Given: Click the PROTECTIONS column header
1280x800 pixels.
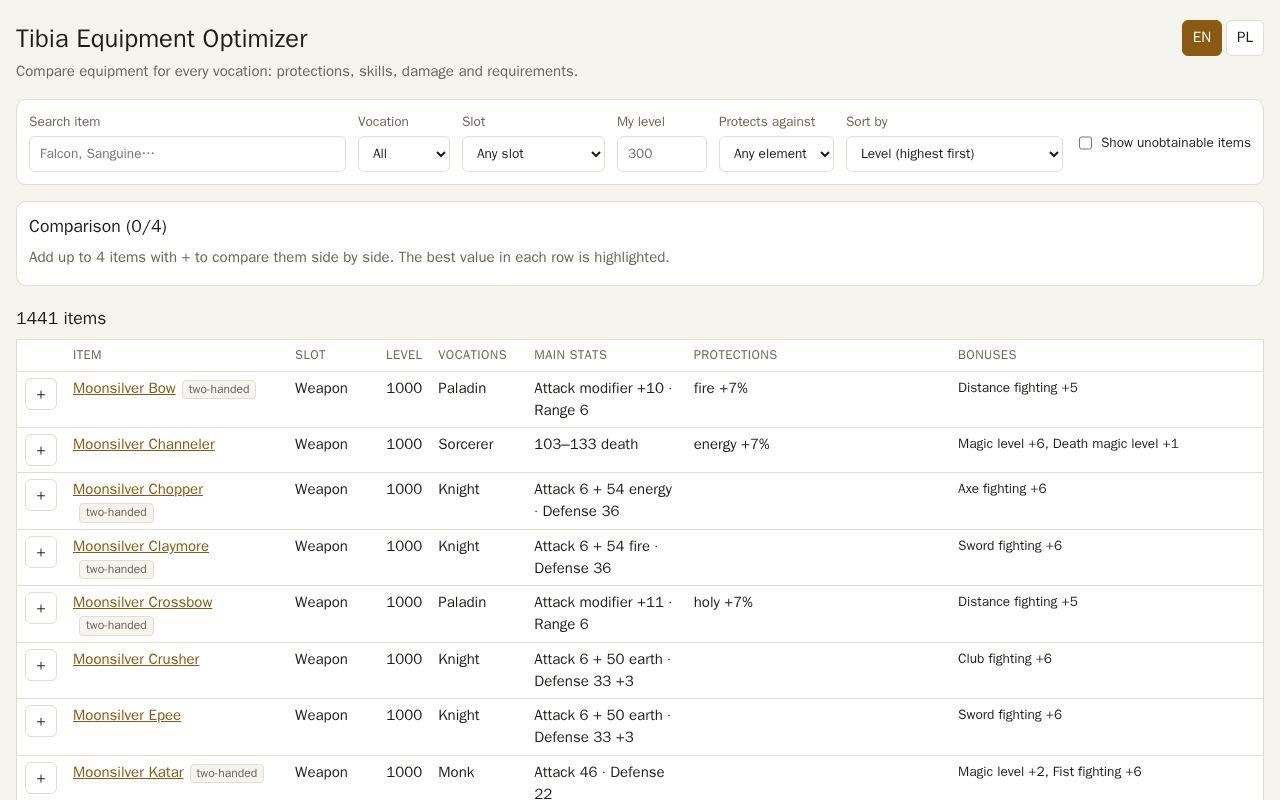Looking at the screenshot, I should tap(735, 355).
